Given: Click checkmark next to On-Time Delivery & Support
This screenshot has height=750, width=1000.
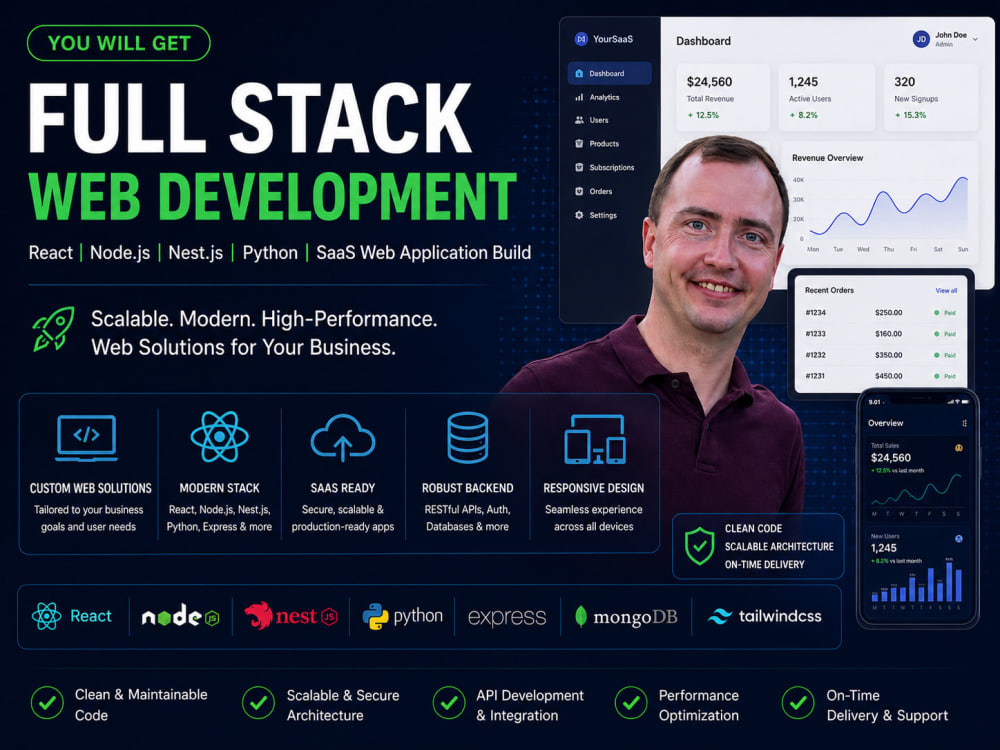Looking at the screenshot, I should click(798, 703).
